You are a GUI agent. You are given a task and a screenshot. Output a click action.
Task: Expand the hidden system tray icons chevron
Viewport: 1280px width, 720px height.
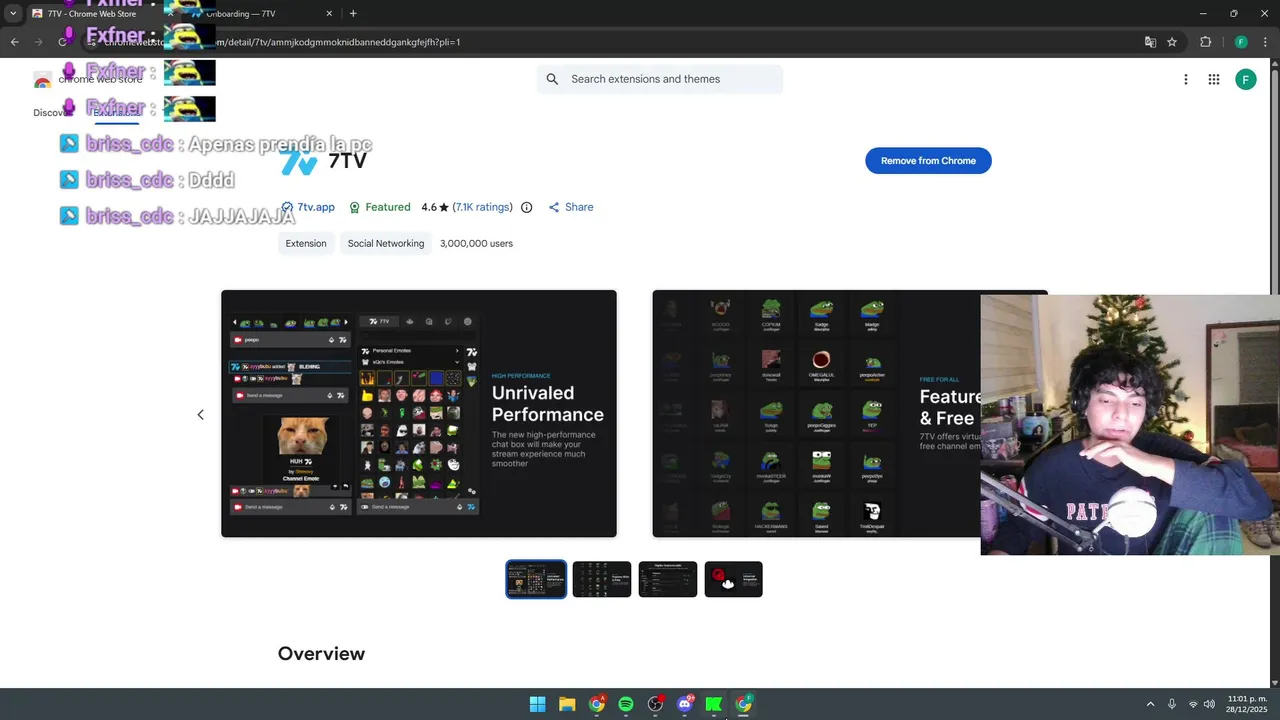(1150, 704)
